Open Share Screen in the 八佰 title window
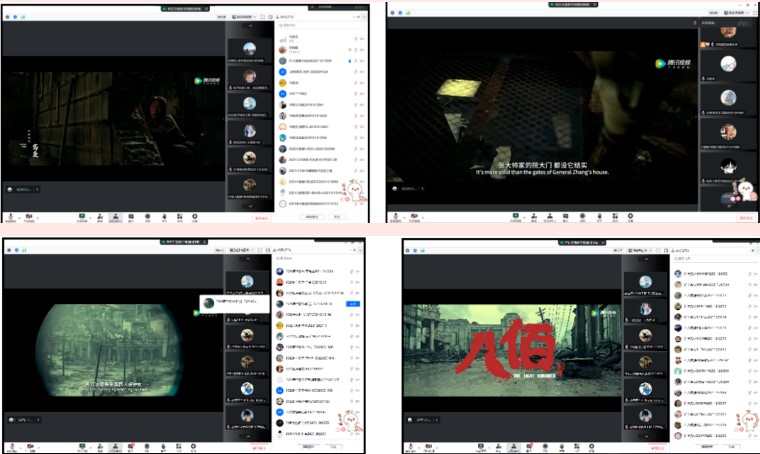This screenshot has height=454, width=760. [x=481, y=447]
